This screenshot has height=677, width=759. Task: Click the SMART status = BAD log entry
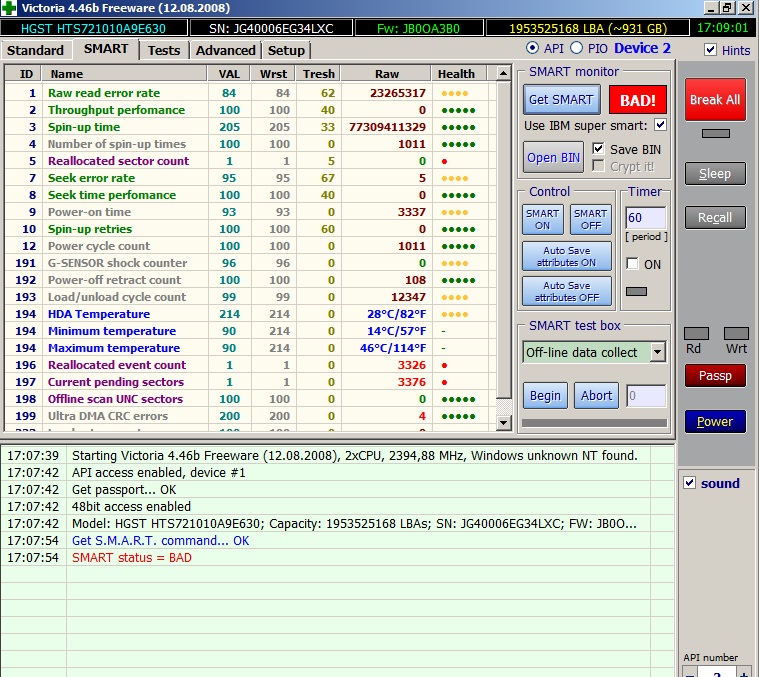tap(132, 557)
